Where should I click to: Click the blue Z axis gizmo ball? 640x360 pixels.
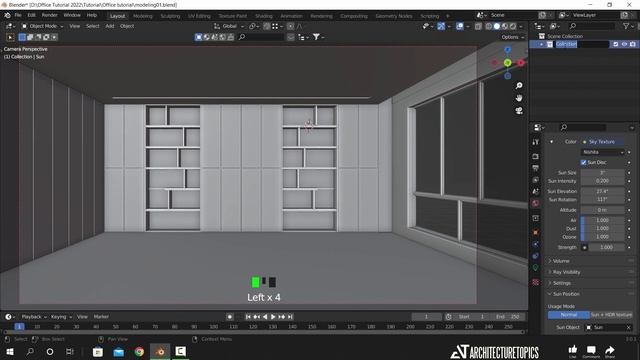507,50
